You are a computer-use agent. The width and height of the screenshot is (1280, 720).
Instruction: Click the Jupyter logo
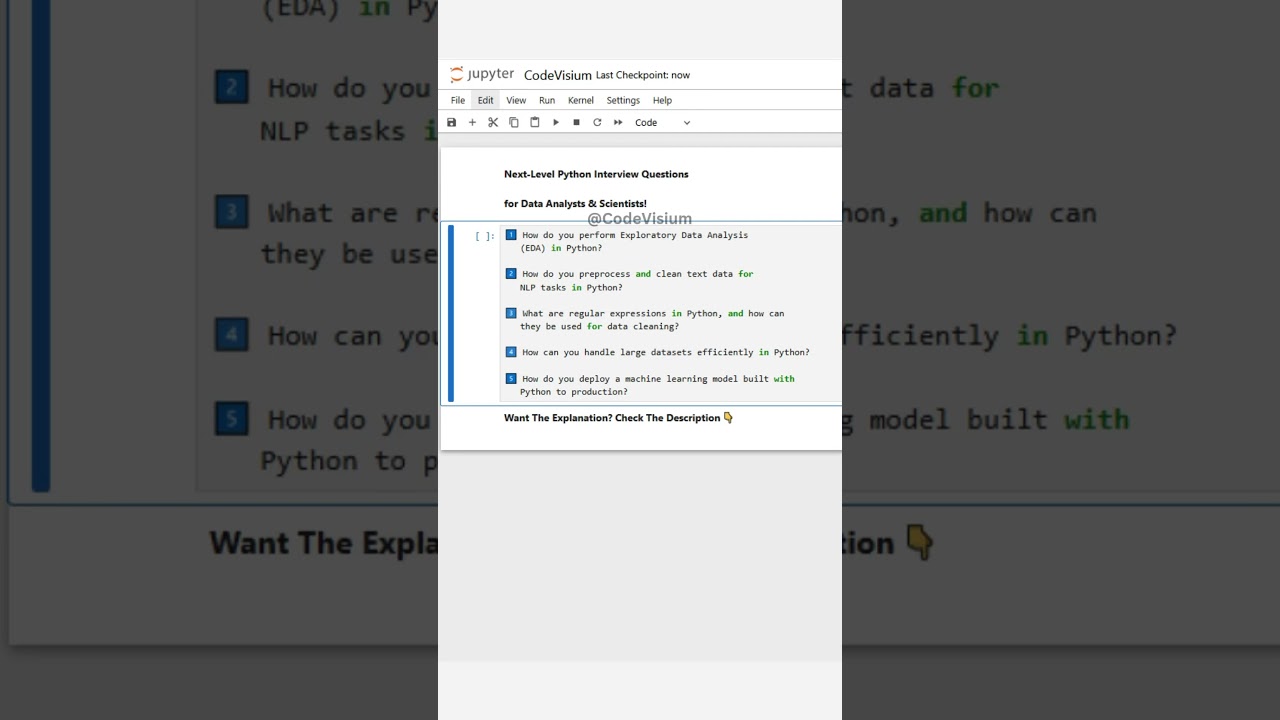(x=482, y=74)
